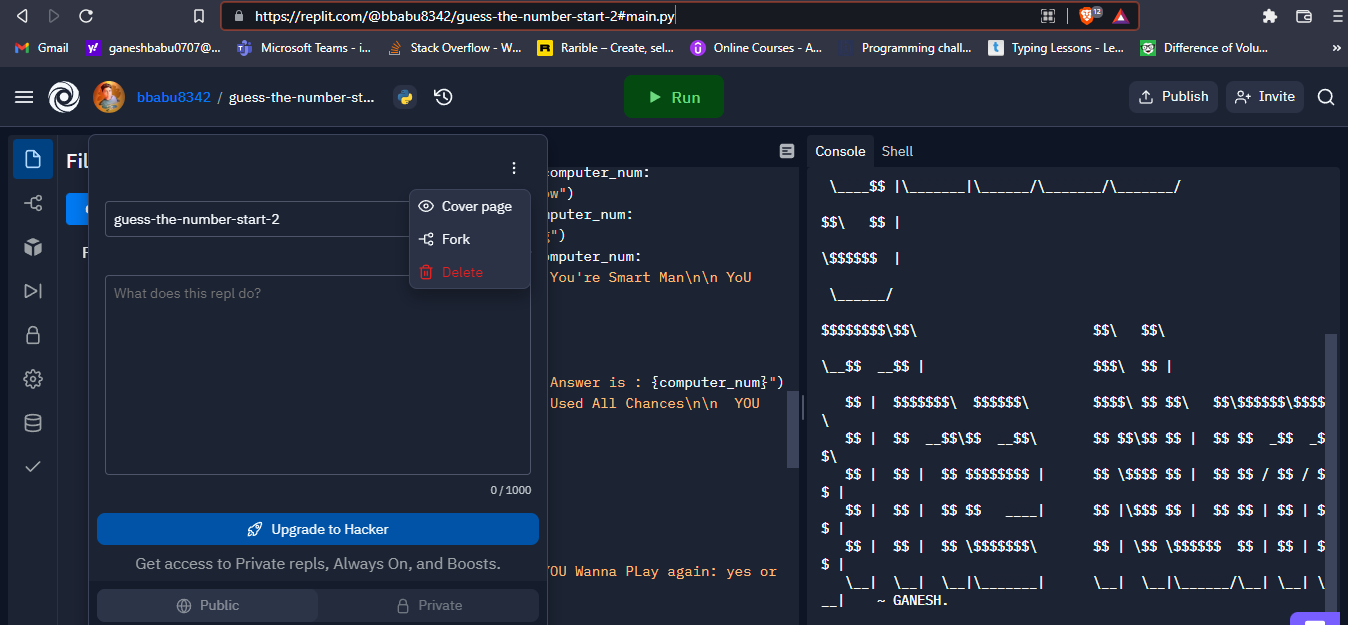Screen dimensions: 1348x625
Task: Open the Files icon in sidebar
Action: tap(33, 159)
